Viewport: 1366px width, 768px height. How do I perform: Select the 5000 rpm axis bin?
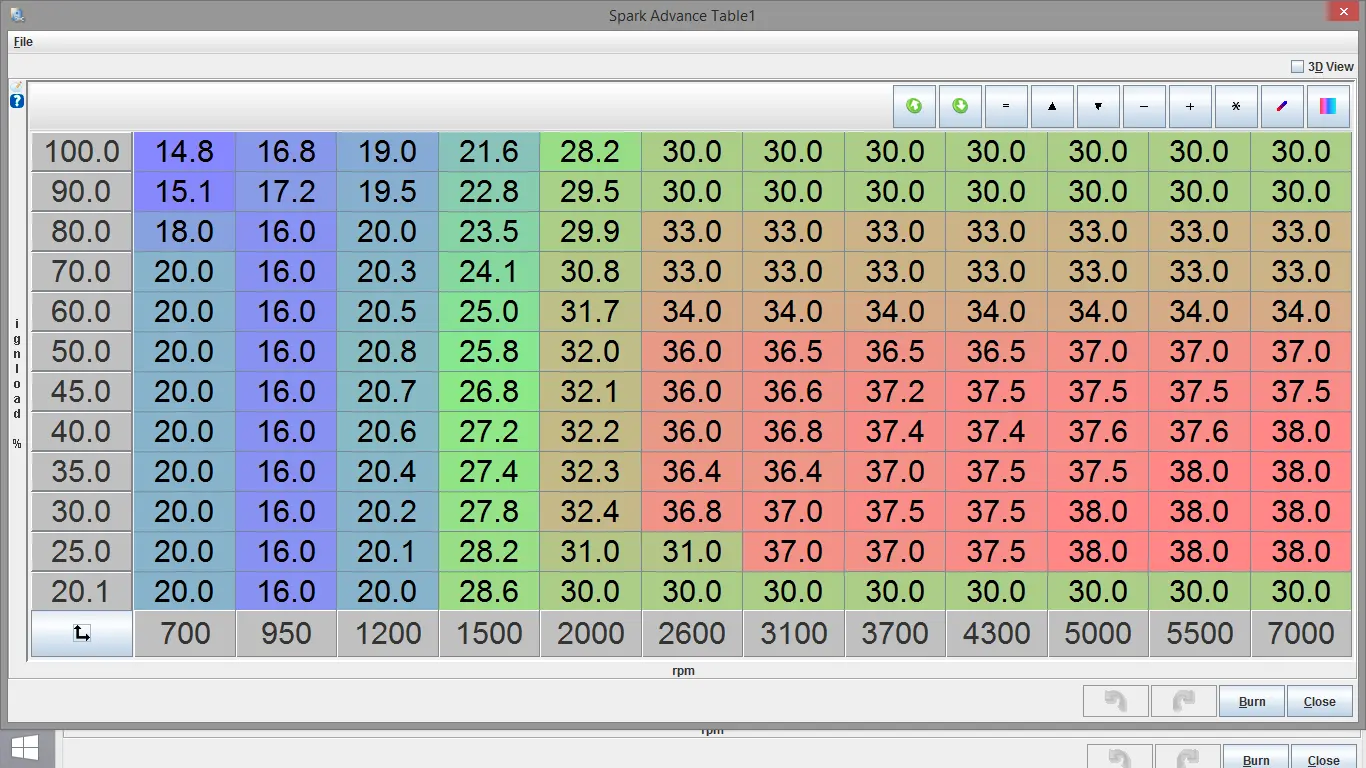click(1098, 633)
